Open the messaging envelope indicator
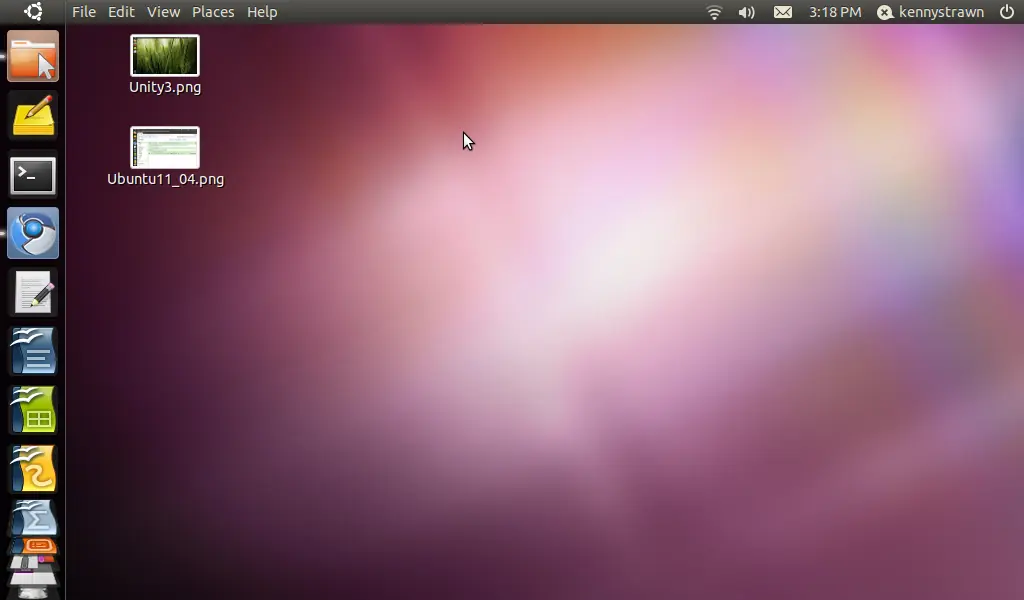This screenshot has width=1024, height=600. click(x=782, y=12)
